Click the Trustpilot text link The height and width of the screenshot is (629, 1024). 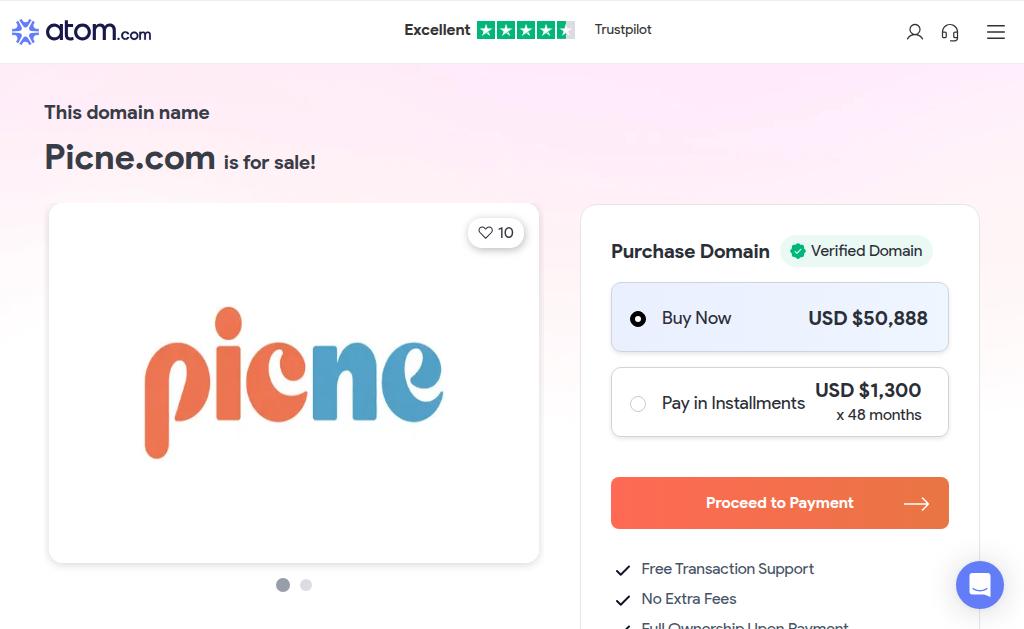tap(623, 30)
